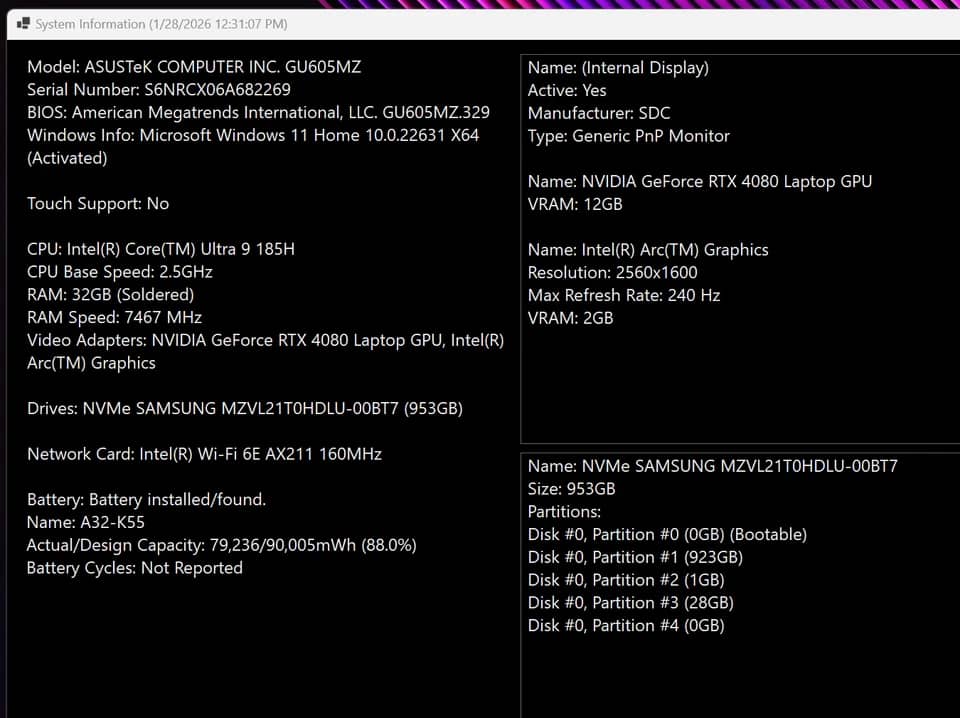Viewport: 960px width, 718px height.
Task: Click CPU Base Speed: 2.5GHz
Action: point(120,272)
